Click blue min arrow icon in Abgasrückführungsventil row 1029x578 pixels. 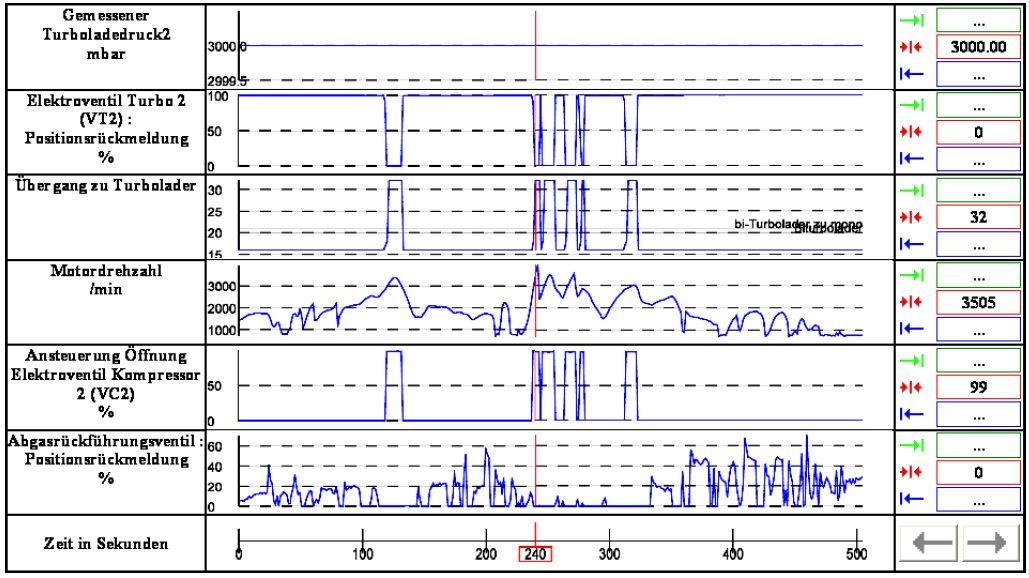pyautogui.click(x=912, y=499)
